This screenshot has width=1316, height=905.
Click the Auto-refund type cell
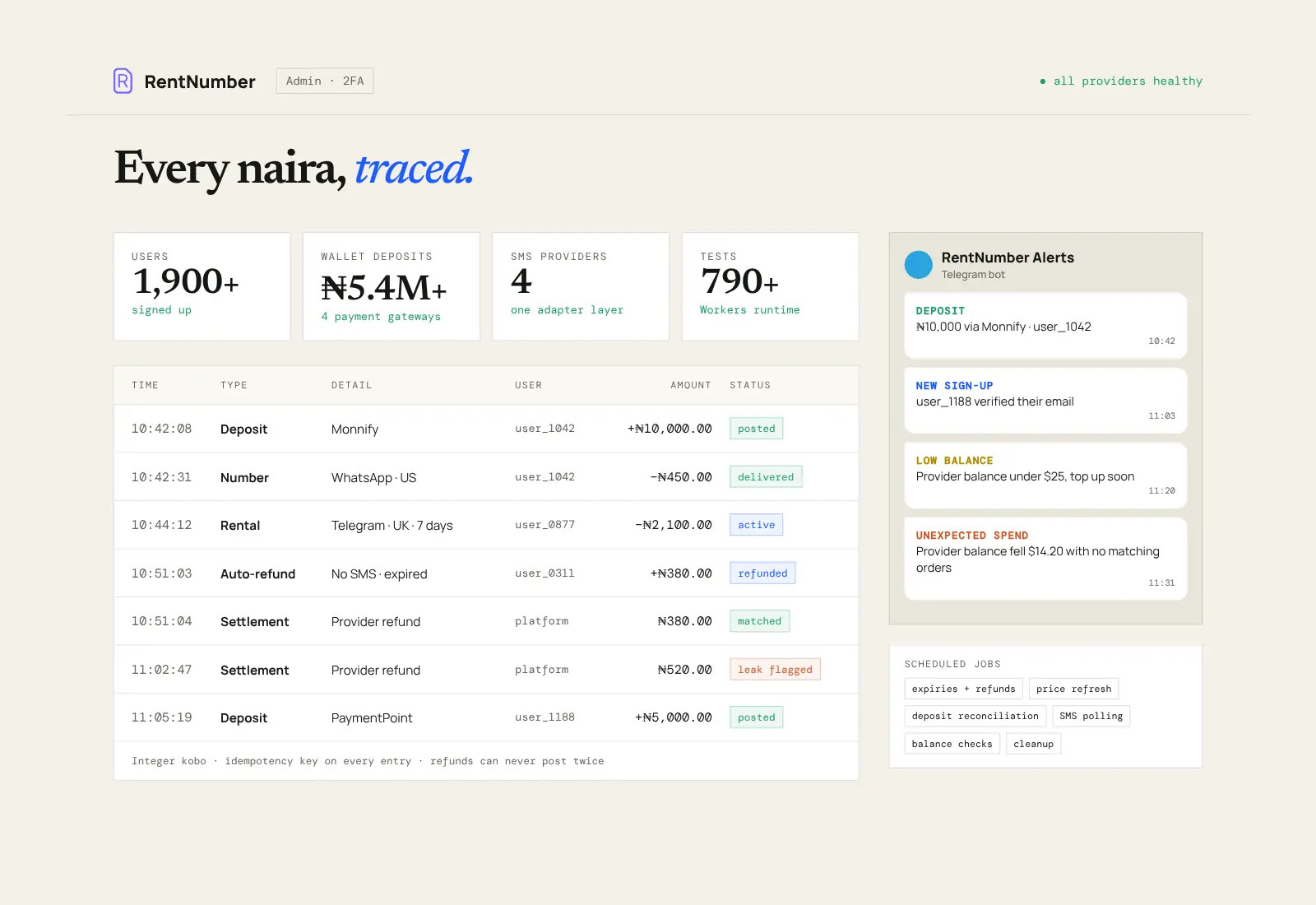coord(257,574)
